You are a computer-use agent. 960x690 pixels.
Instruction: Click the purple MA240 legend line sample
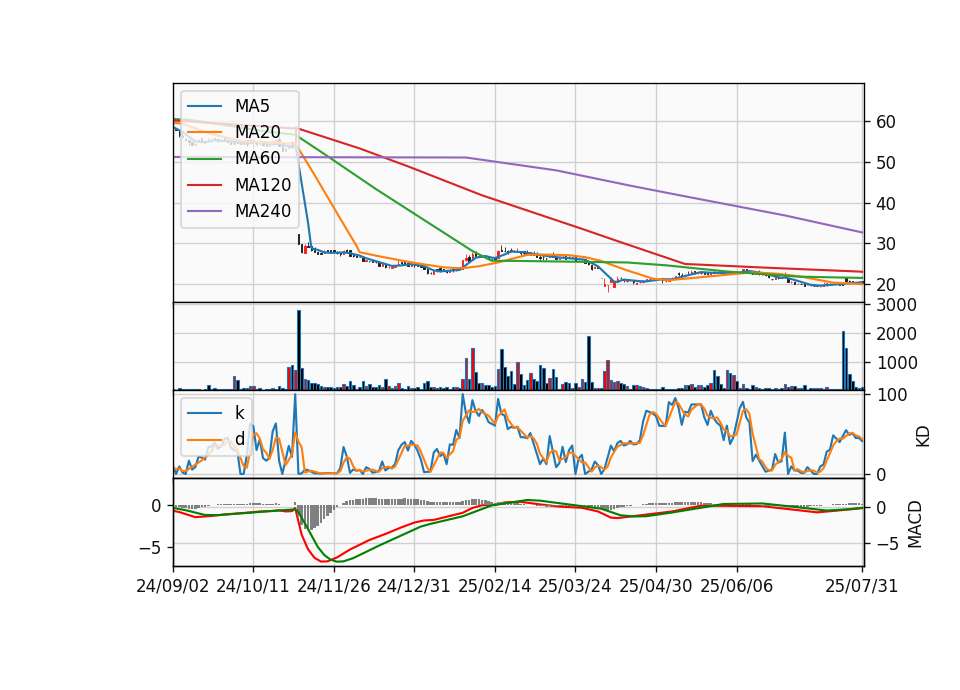point(204,212)
